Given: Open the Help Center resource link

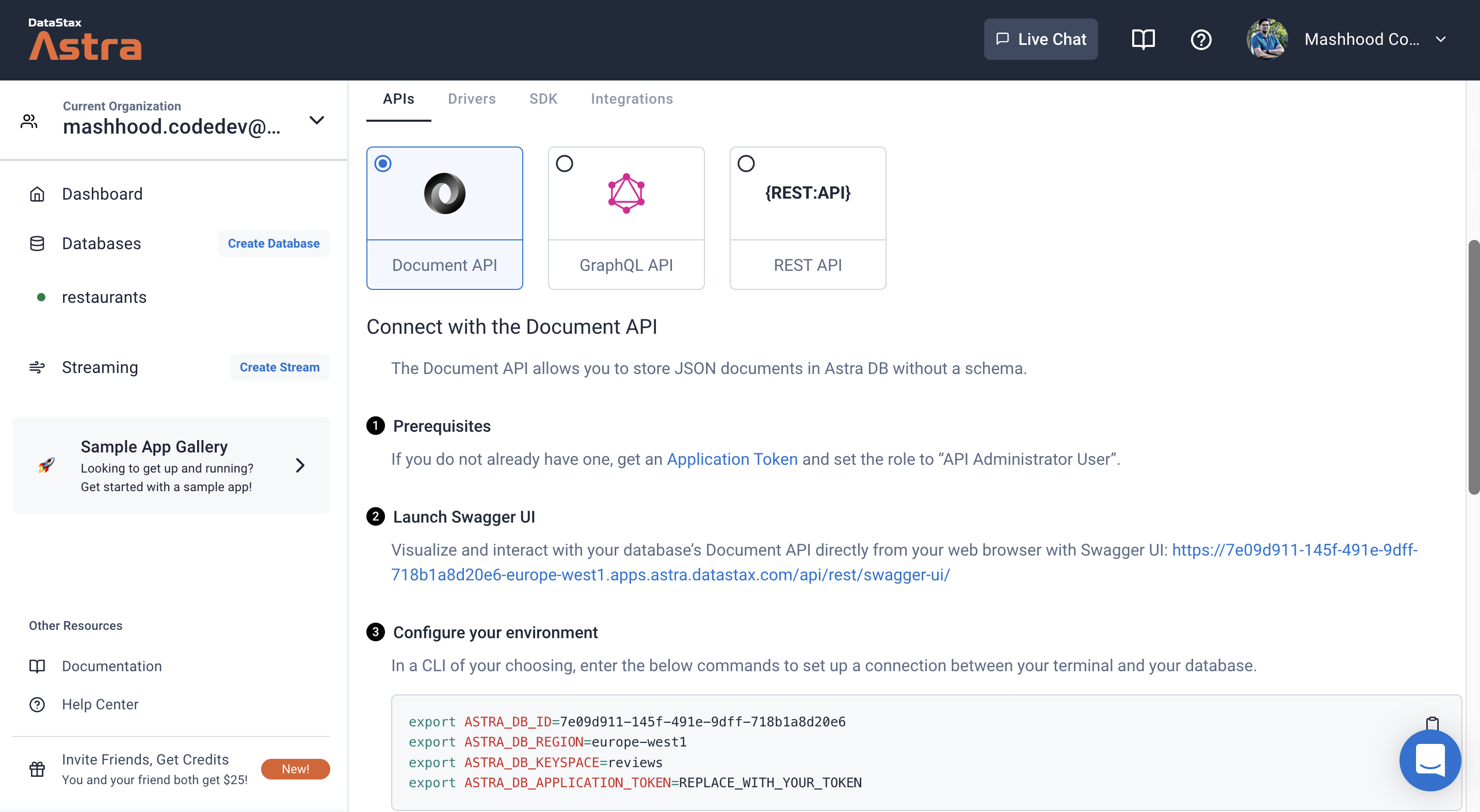Looking at the screenshot, I should tap(100, 704).
